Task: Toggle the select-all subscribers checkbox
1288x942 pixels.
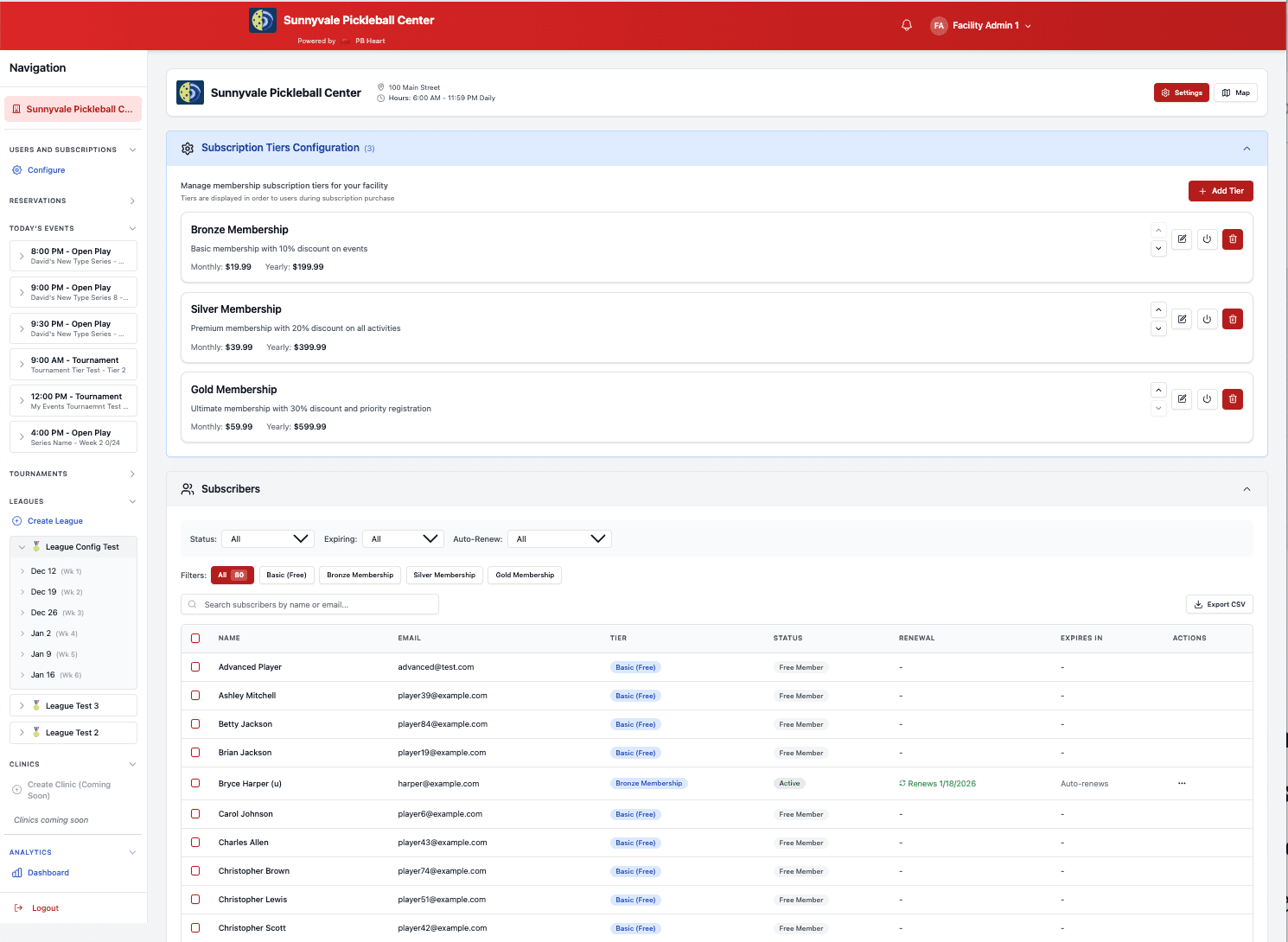Action: click(195, 639)
